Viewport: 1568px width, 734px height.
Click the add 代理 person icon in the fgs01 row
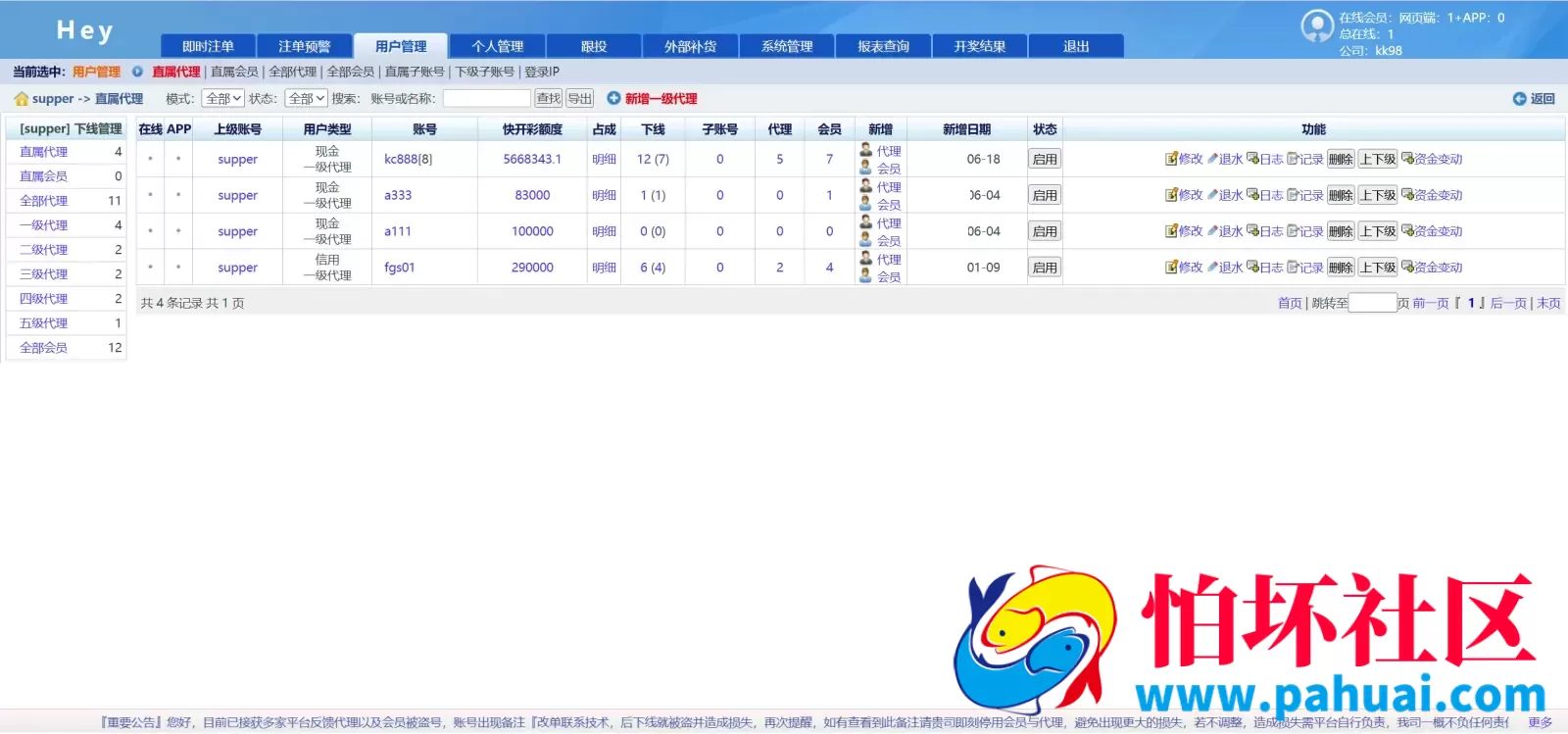[866, 259]
